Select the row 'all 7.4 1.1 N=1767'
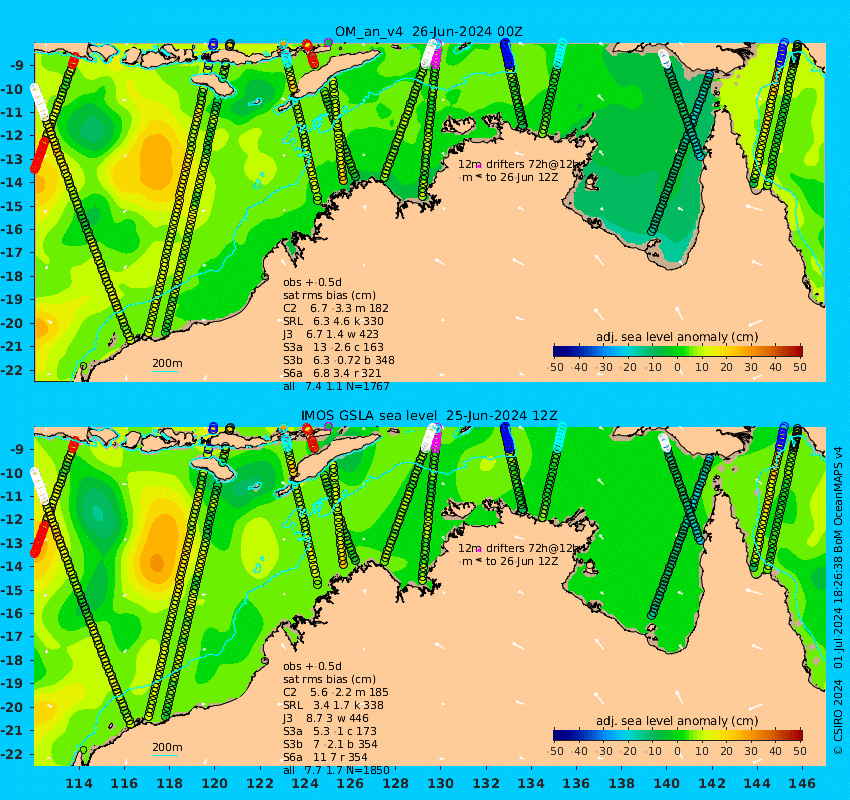850x800 pixels. coord(336,386)
